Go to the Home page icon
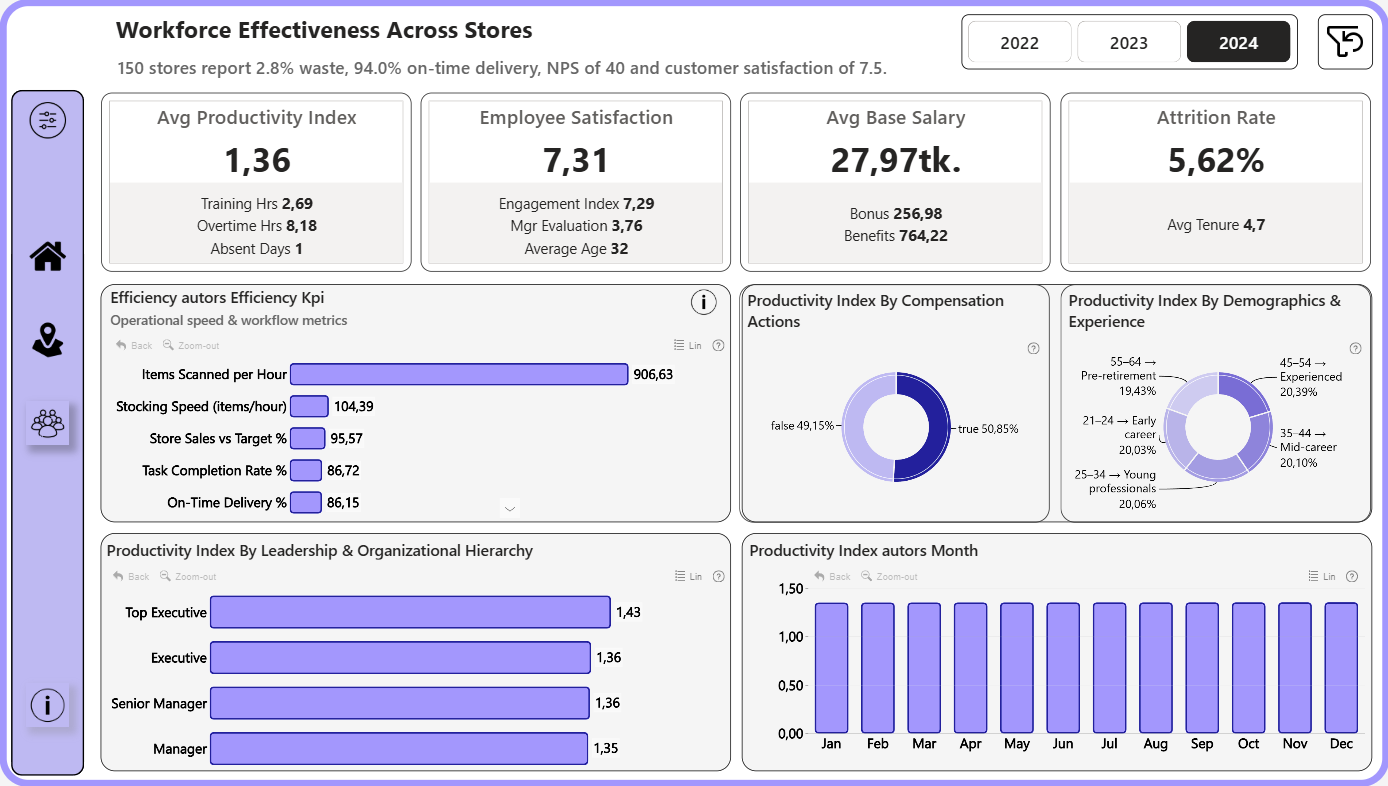The width and height of the screenshot is (1388, 786). [47, 256]
